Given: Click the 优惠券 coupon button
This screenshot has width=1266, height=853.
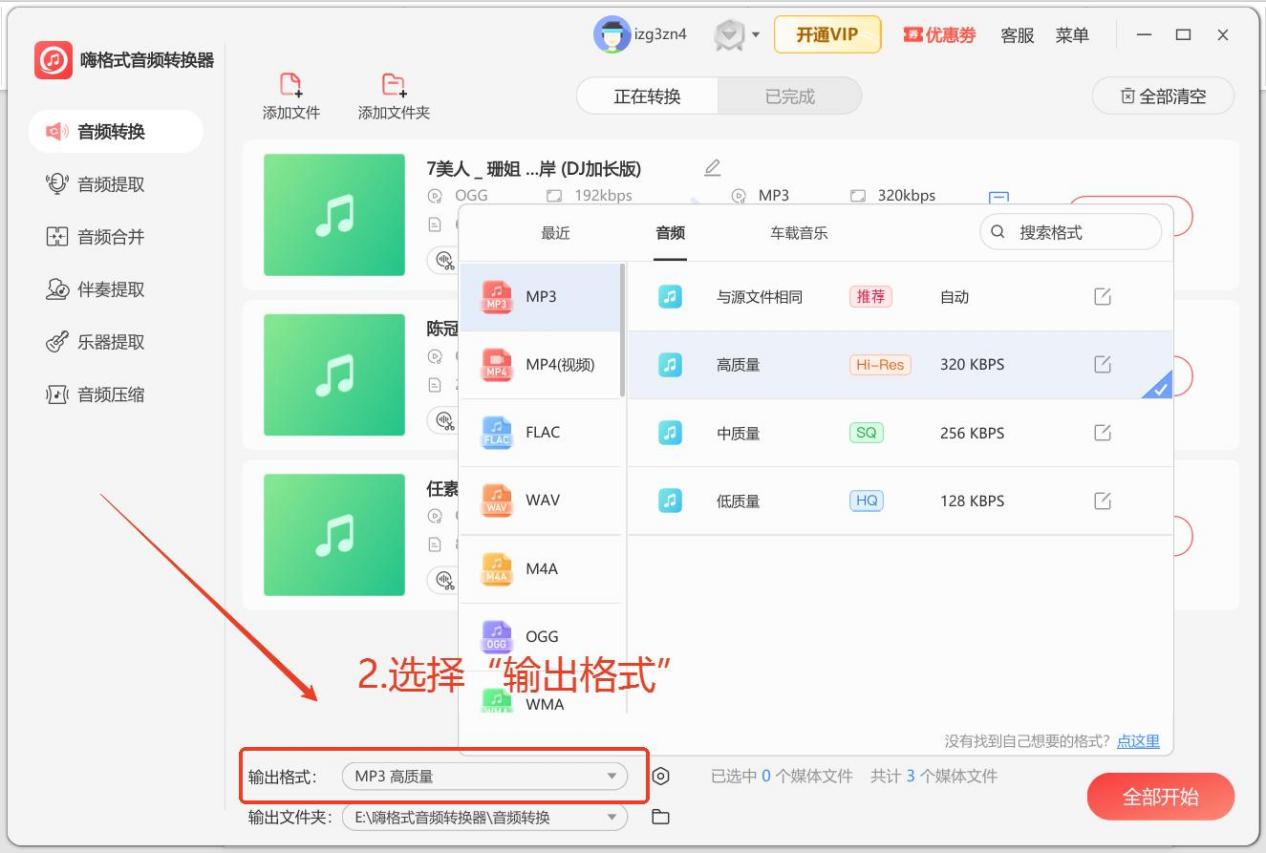Looking at the screenshot, I should pos(939,35).
